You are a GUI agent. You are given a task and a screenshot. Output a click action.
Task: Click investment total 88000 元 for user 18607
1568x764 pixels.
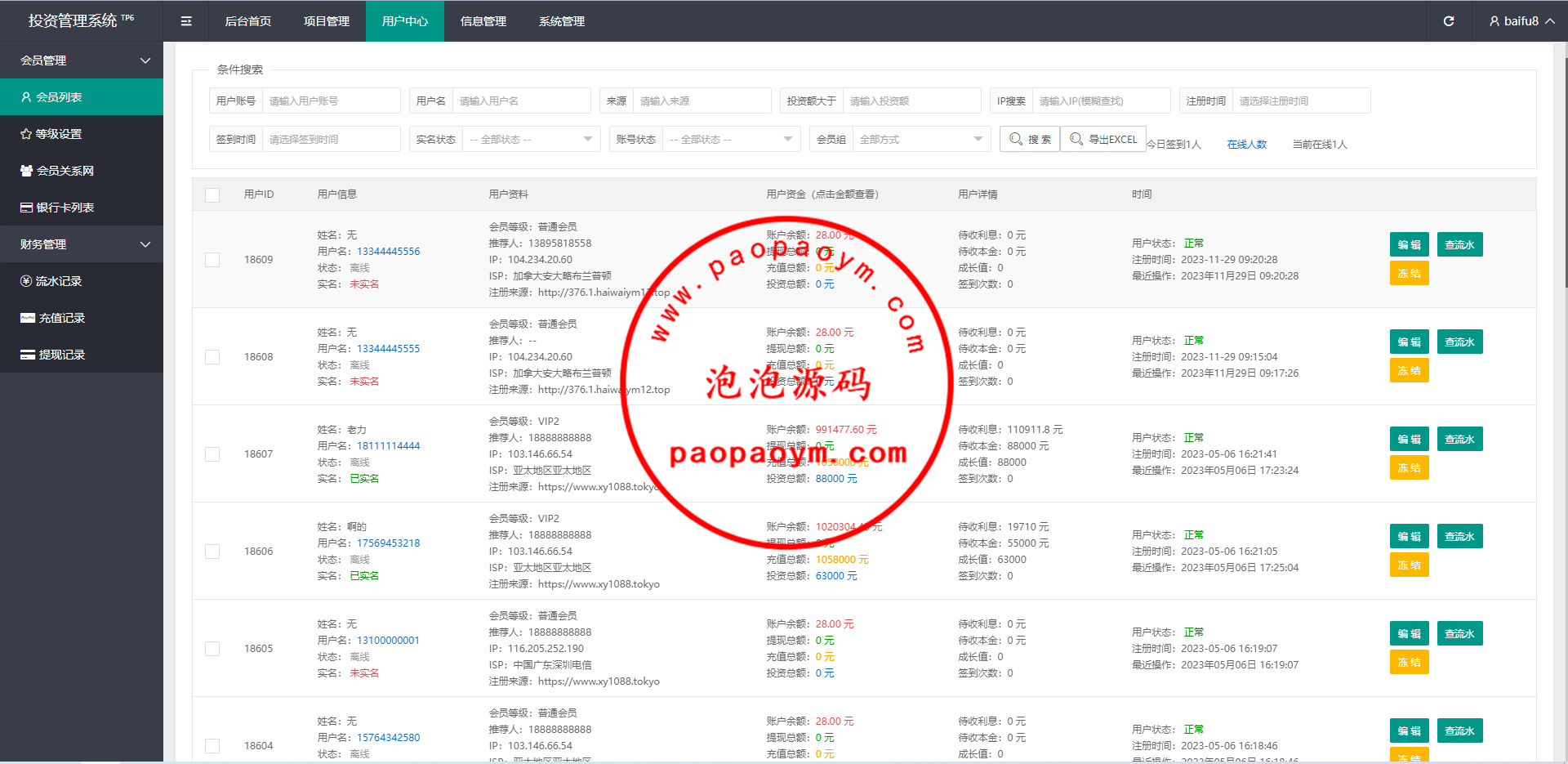click(x=836, y=479)
